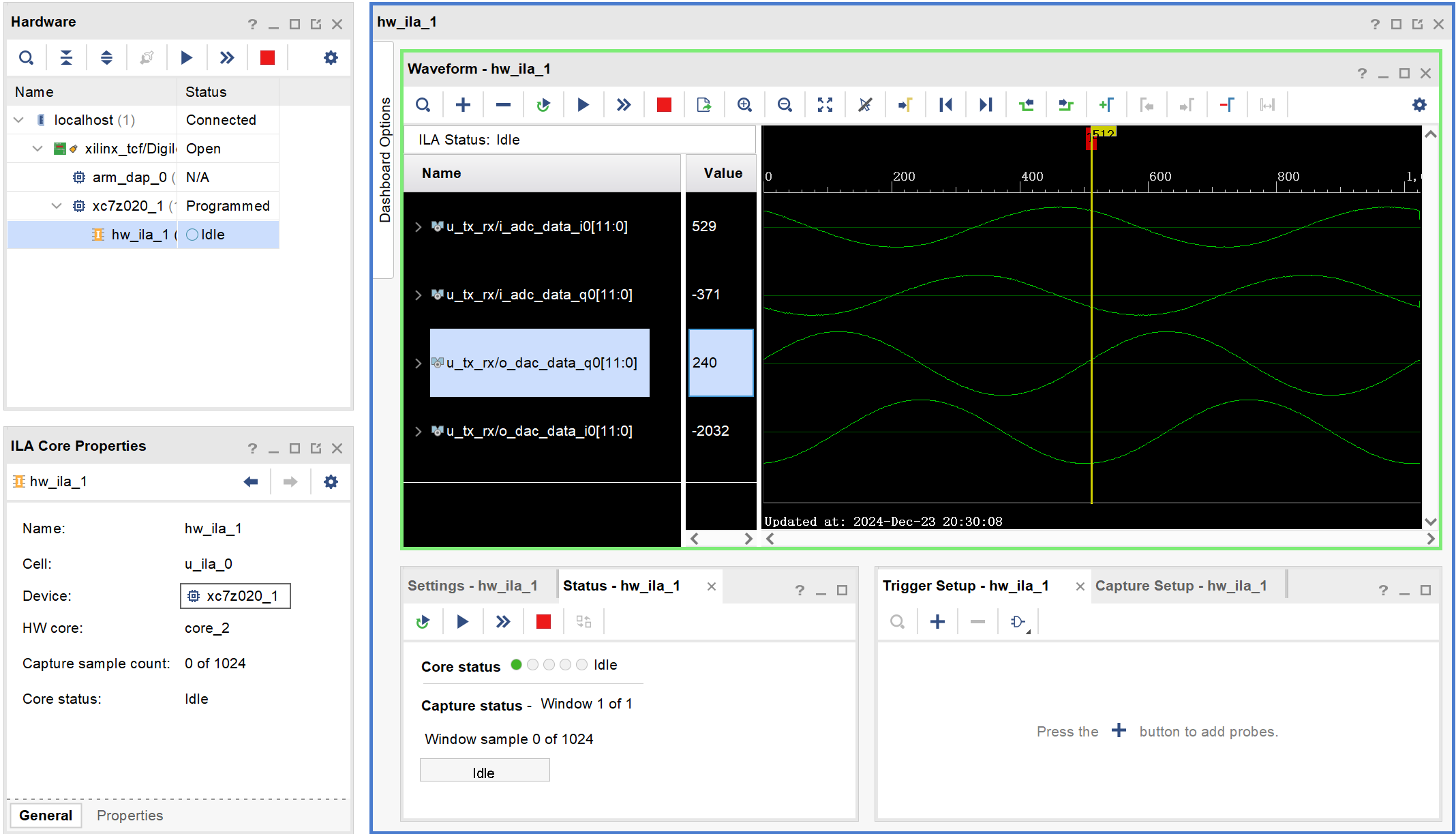Remove probe with Waveform minus icon
This screenshot has height=834, width=1456.
[x=503, y=105]
